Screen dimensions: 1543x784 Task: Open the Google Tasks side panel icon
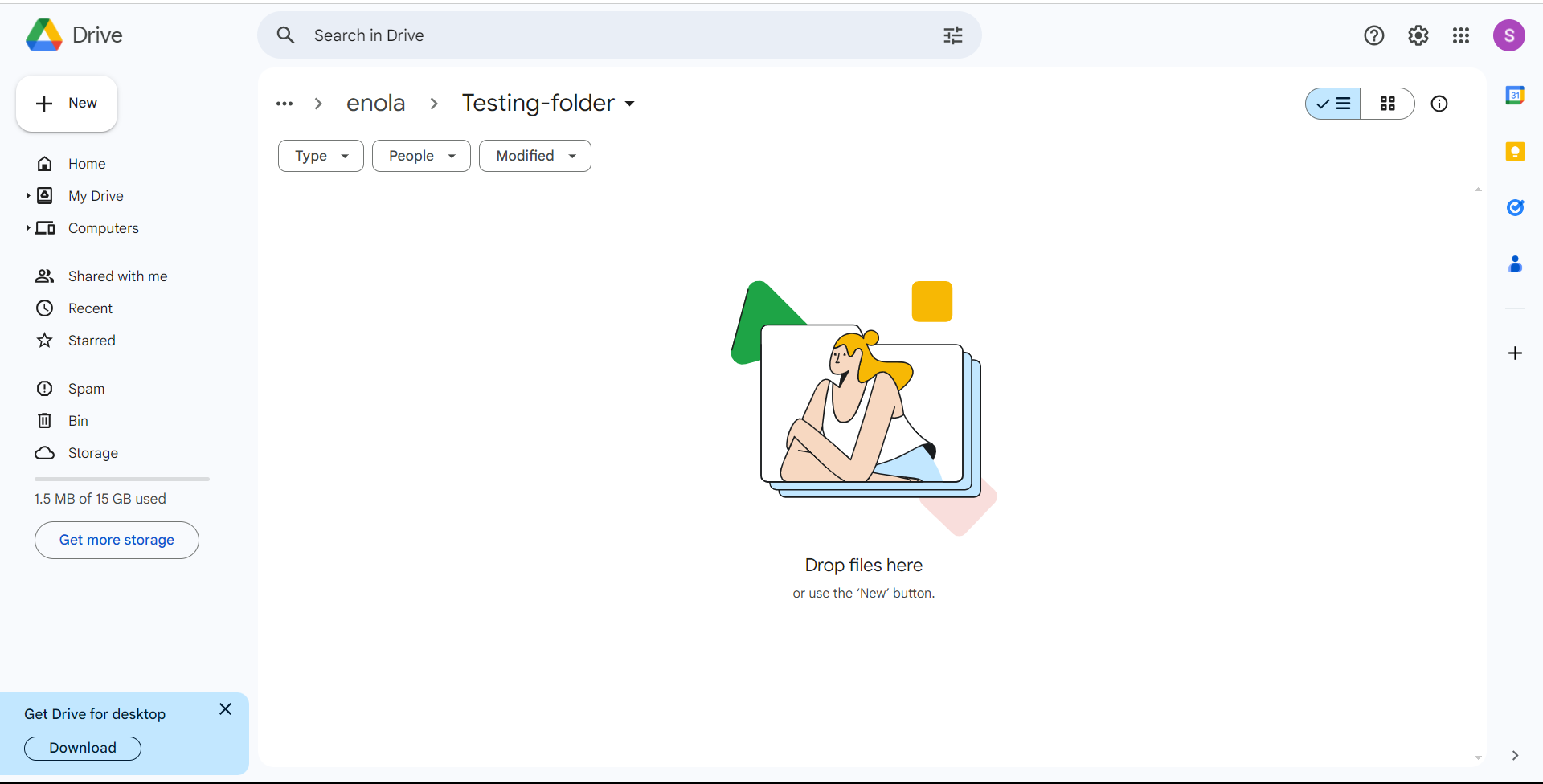point(1515,208)
